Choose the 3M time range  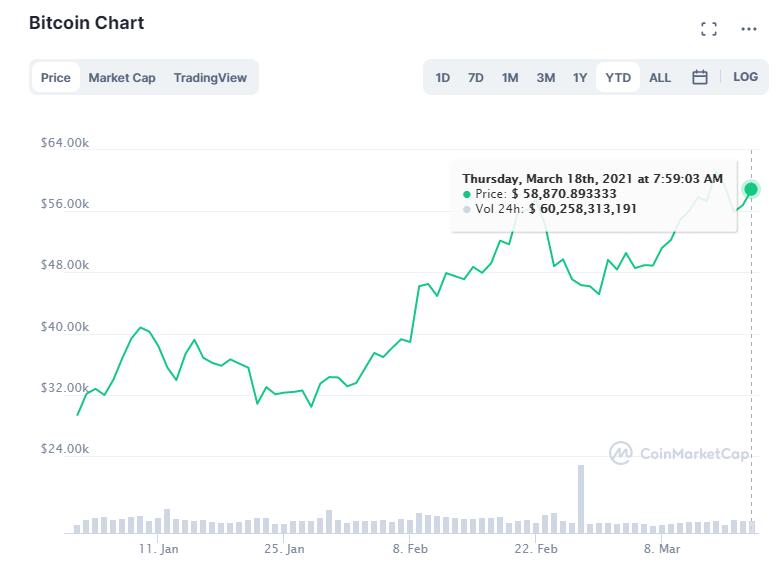coord(545,77)
